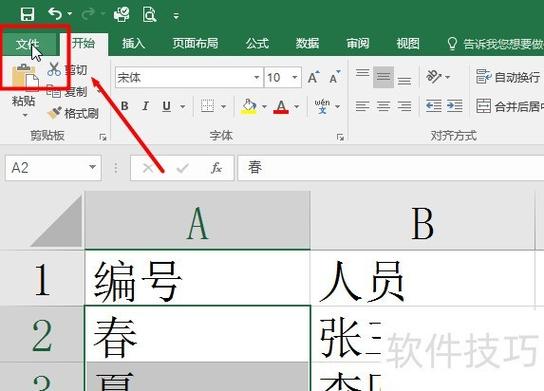Open the 剪贴板 dialog launcher
Image resolution: width=544 pixels, height=391 pixels.
pos(103,137)
